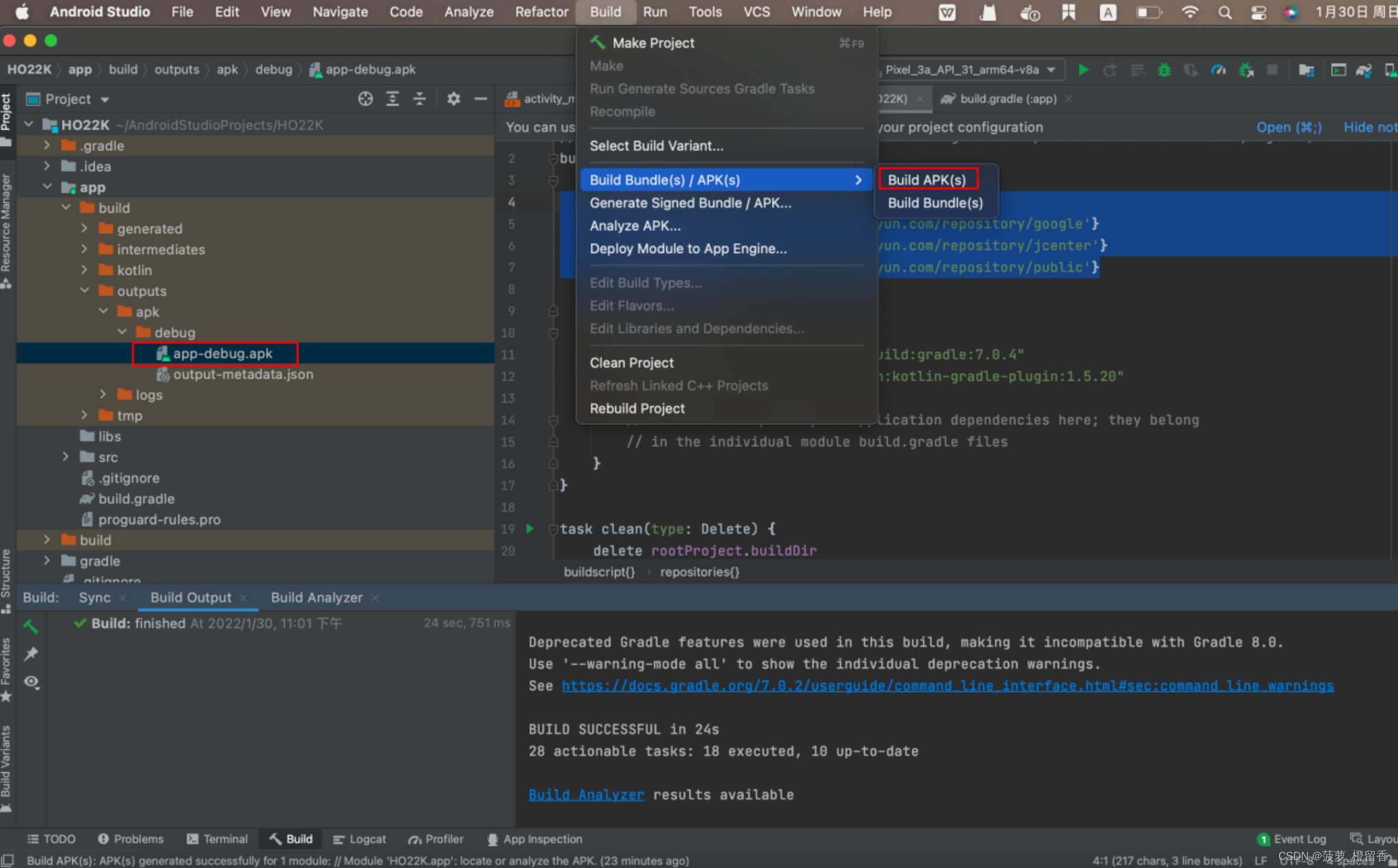1398x868 pixels.
Task: Expand all items in Project panel
Action: (392, 99)
